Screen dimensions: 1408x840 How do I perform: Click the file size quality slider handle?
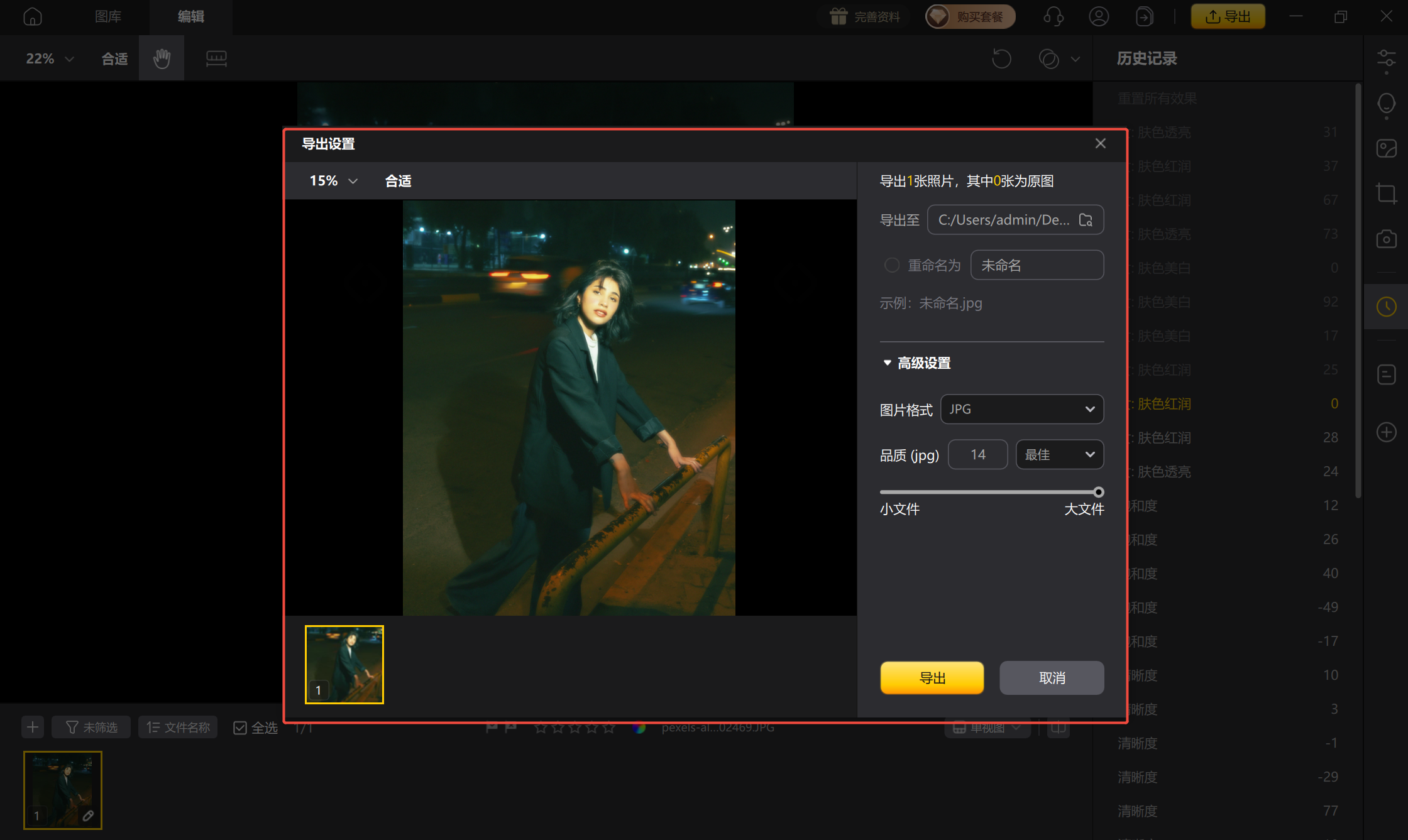pyautogui.click(x=1098, y=492)
